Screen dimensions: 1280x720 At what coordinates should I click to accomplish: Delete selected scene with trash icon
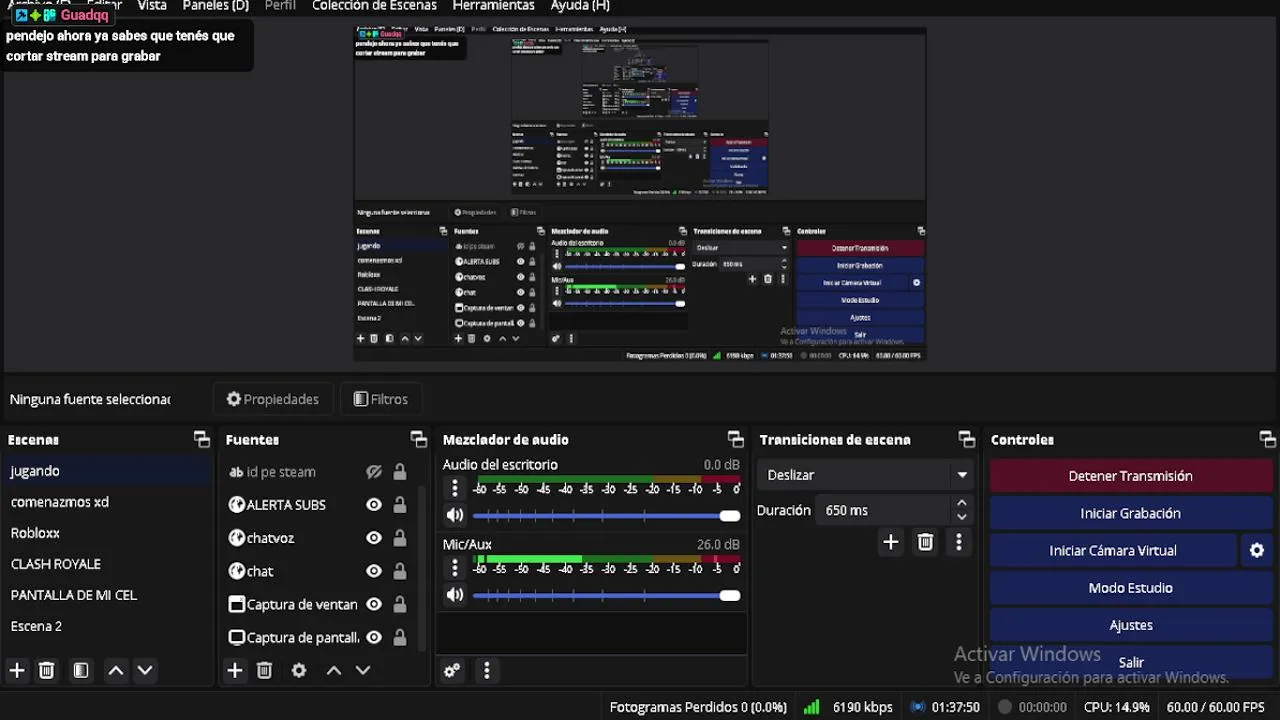(46, 670)
